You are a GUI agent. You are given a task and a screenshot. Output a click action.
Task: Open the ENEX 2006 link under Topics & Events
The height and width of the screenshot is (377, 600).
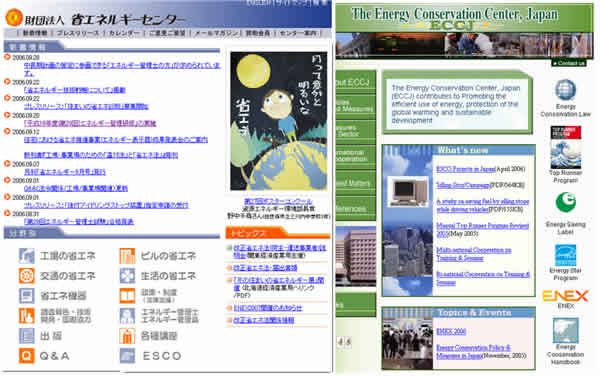click(x=451, y=331)
